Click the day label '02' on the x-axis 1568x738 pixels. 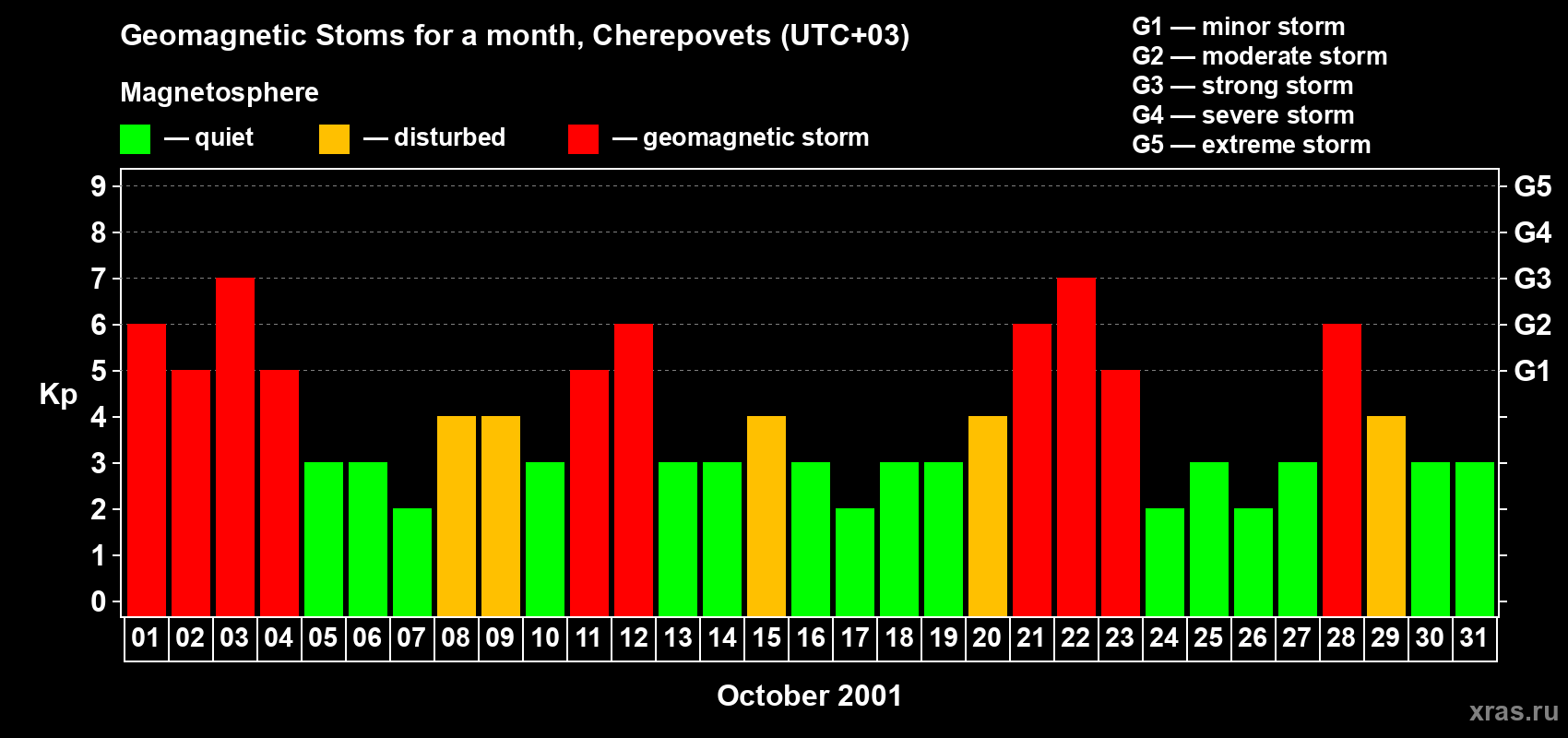pos(190,638)
